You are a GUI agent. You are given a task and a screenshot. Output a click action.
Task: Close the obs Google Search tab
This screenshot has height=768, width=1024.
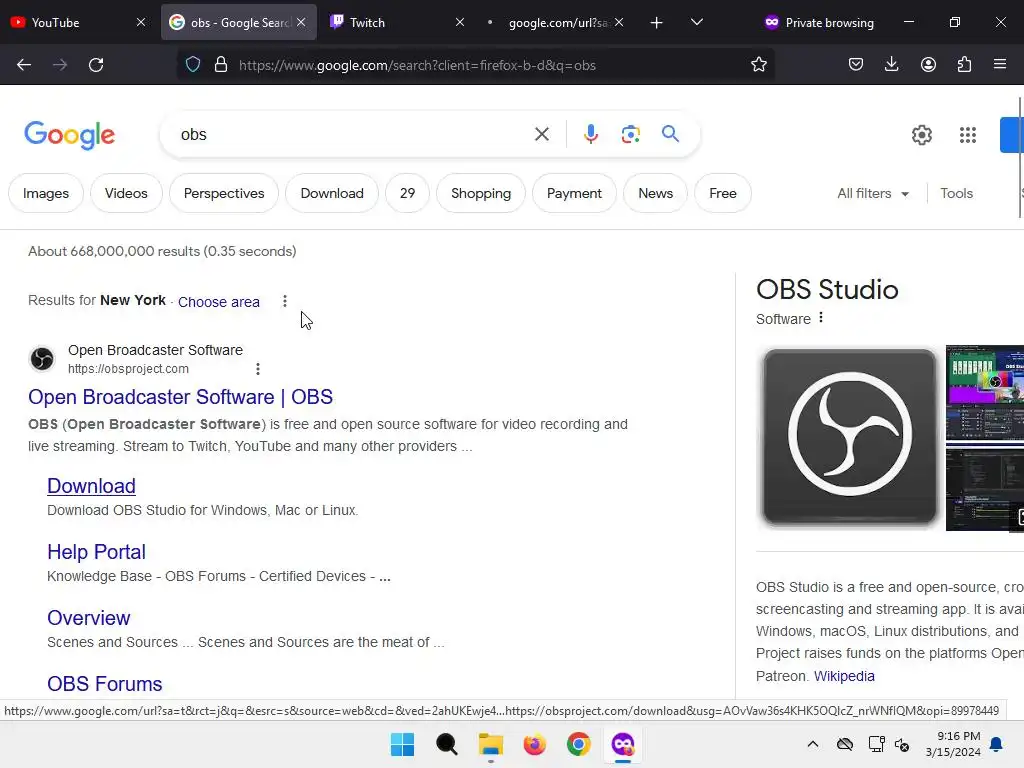tap(301, 22)
